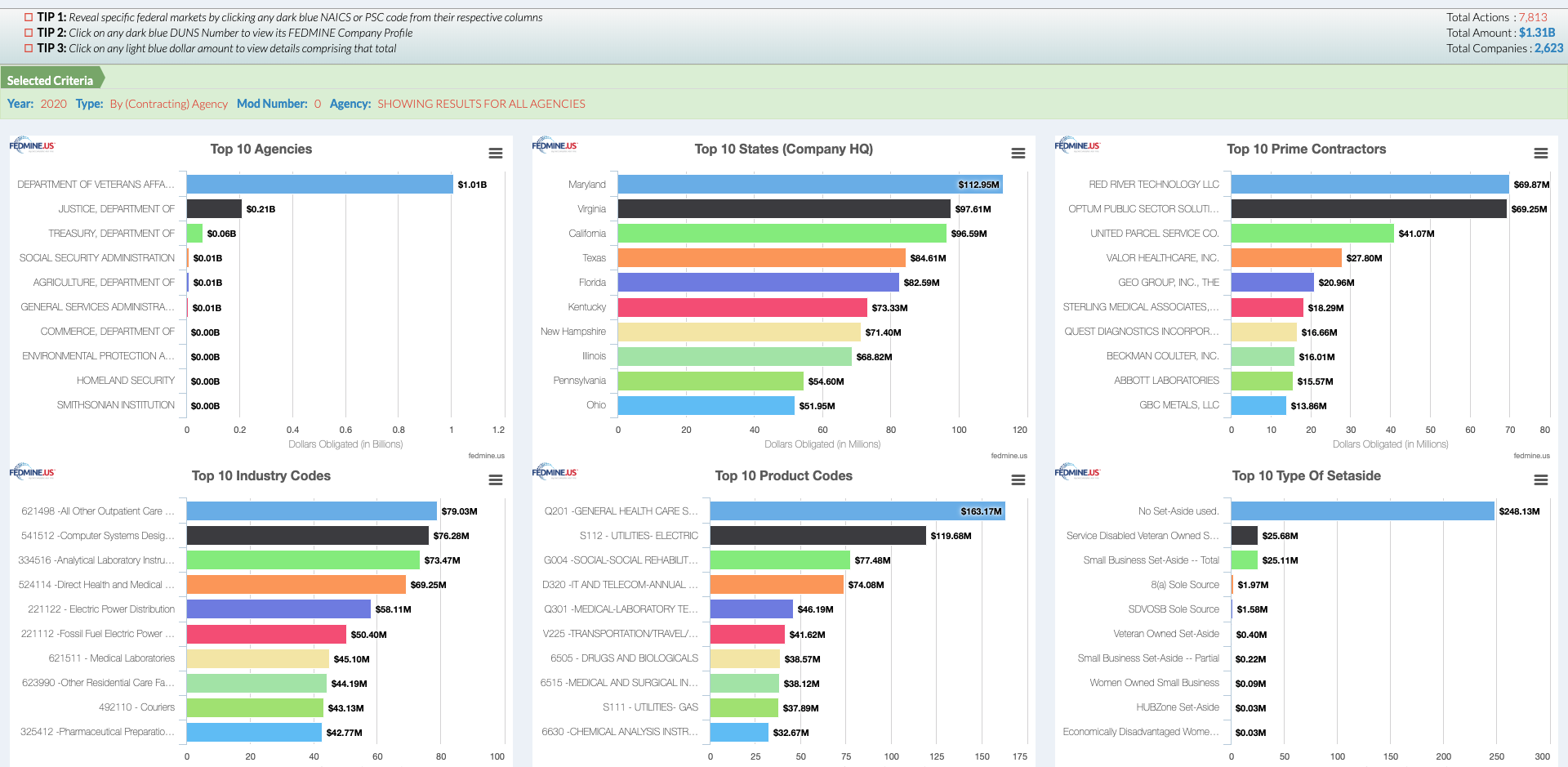
Task: Select the Ohio $51.95M bar
Action: pos(706,405)
